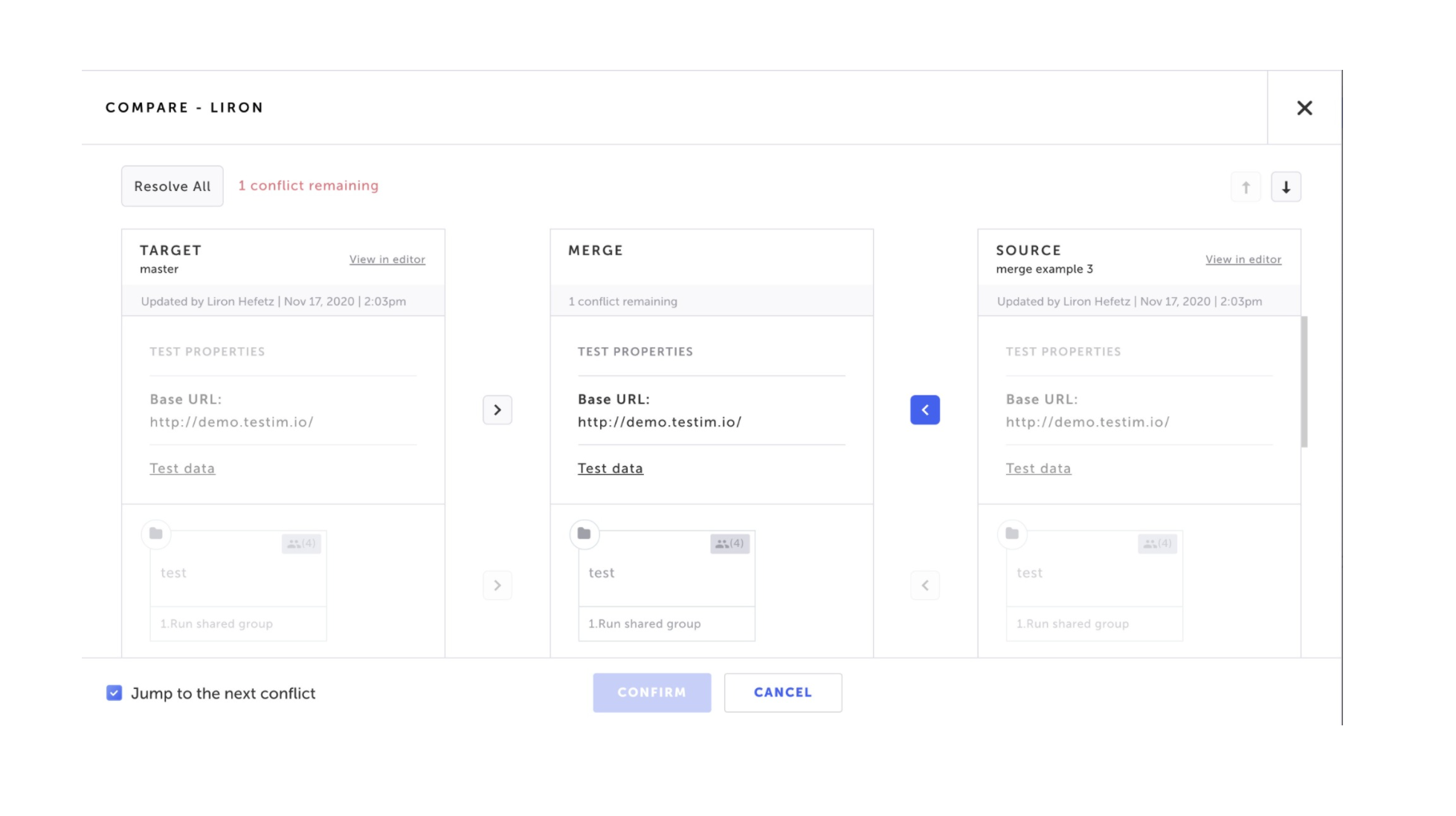Click left chevron beside source test group
This screenshot has width=1456, height=816.
tap(925, 586)
